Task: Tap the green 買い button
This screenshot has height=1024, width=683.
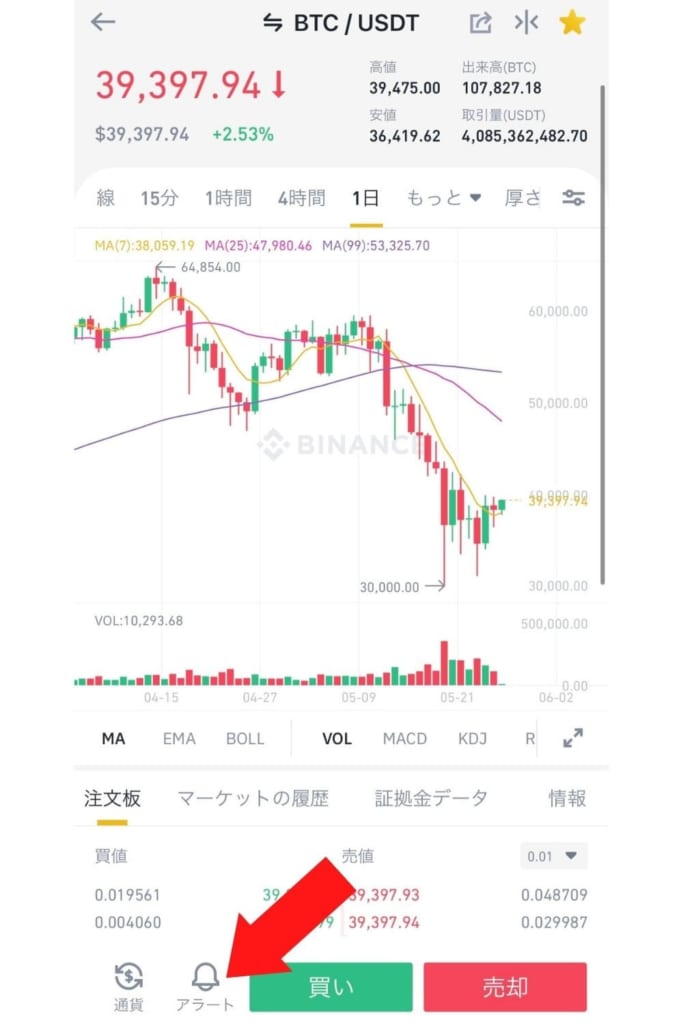Action: tap(331, 987)
